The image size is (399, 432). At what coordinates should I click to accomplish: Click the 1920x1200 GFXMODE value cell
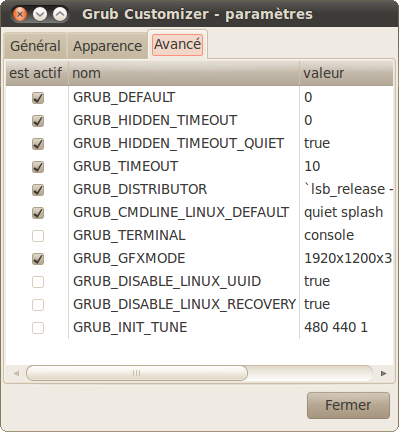[x=346, y=258]
